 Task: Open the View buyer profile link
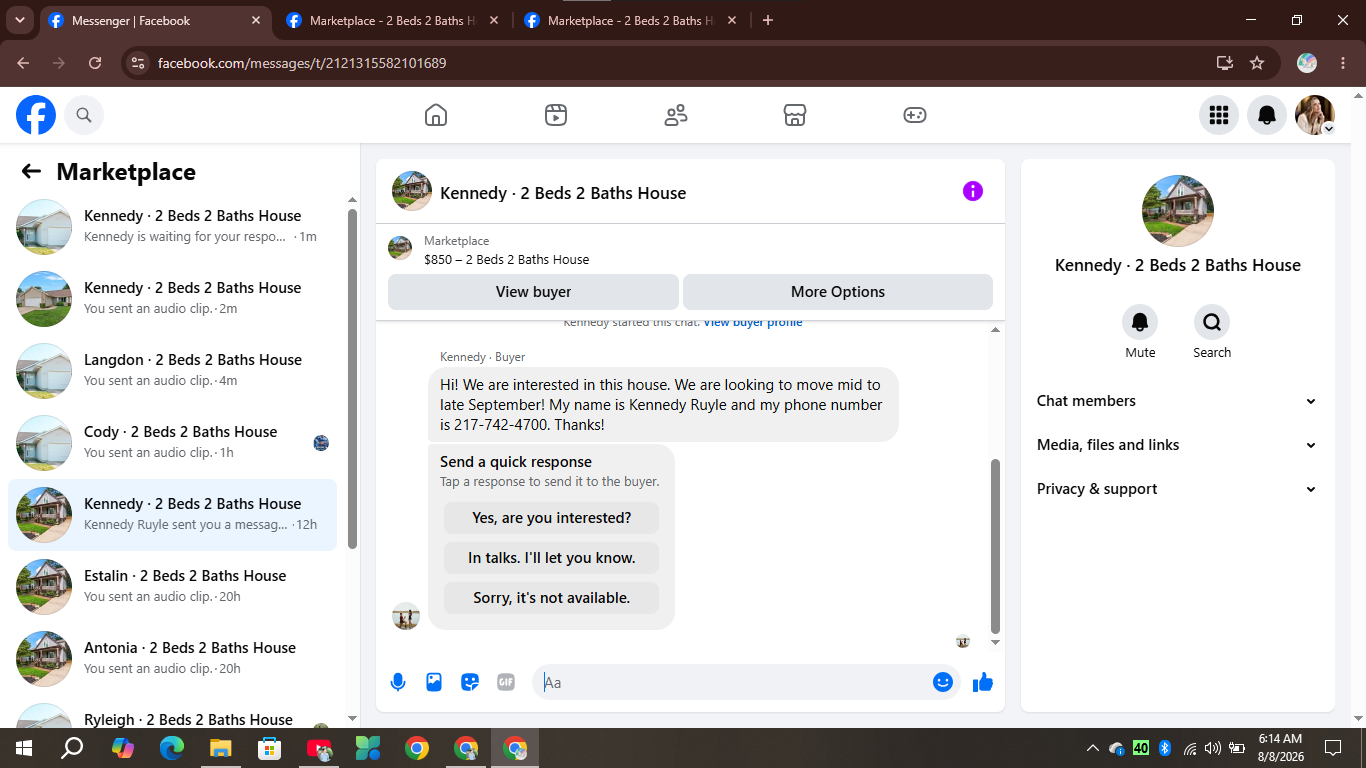[753, 323]
